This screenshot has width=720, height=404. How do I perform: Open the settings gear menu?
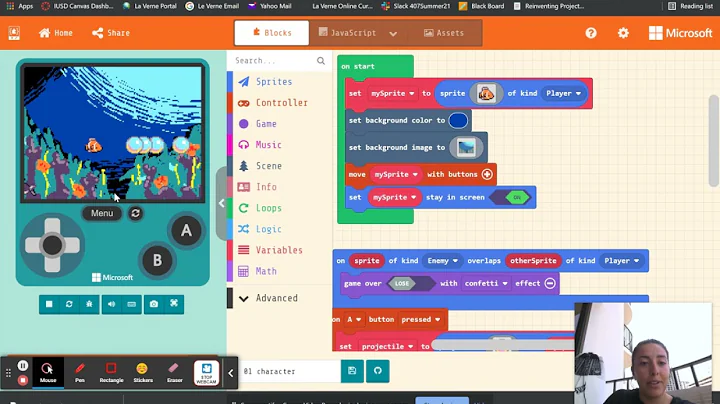click(x=623, y=33)
